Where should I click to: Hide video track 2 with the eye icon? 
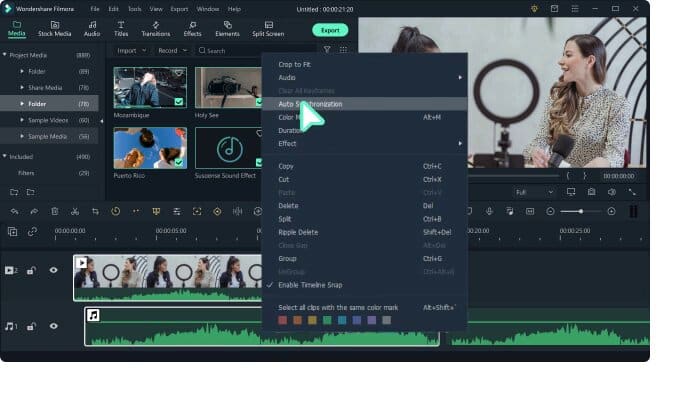click(54, 270)
